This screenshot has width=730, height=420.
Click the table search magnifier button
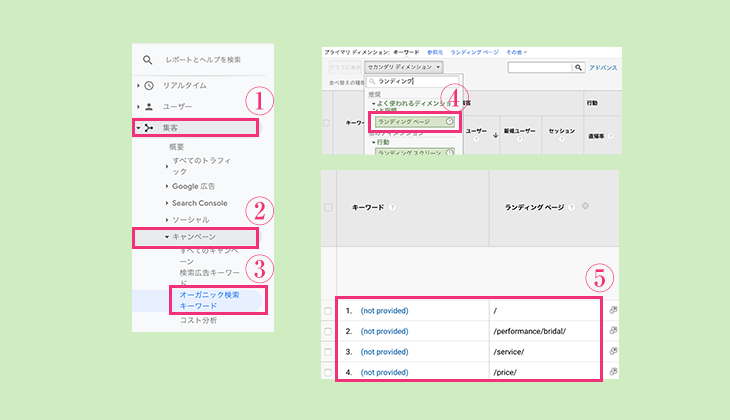pos(578,68)
